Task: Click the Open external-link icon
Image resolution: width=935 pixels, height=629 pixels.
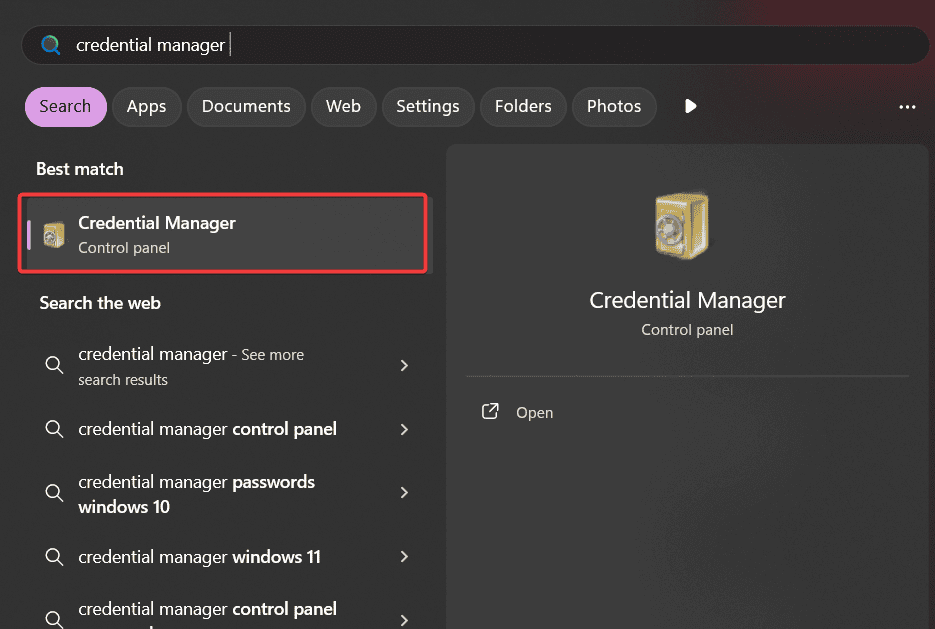Action: (x=490, y=411)
